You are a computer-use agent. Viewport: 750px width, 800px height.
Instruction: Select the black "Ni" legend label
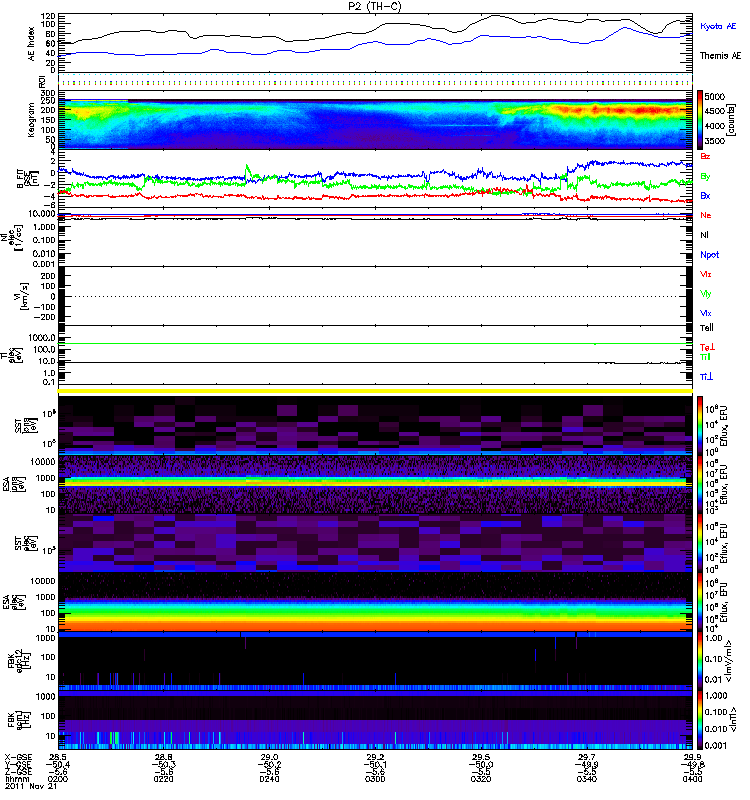[704, 235]
